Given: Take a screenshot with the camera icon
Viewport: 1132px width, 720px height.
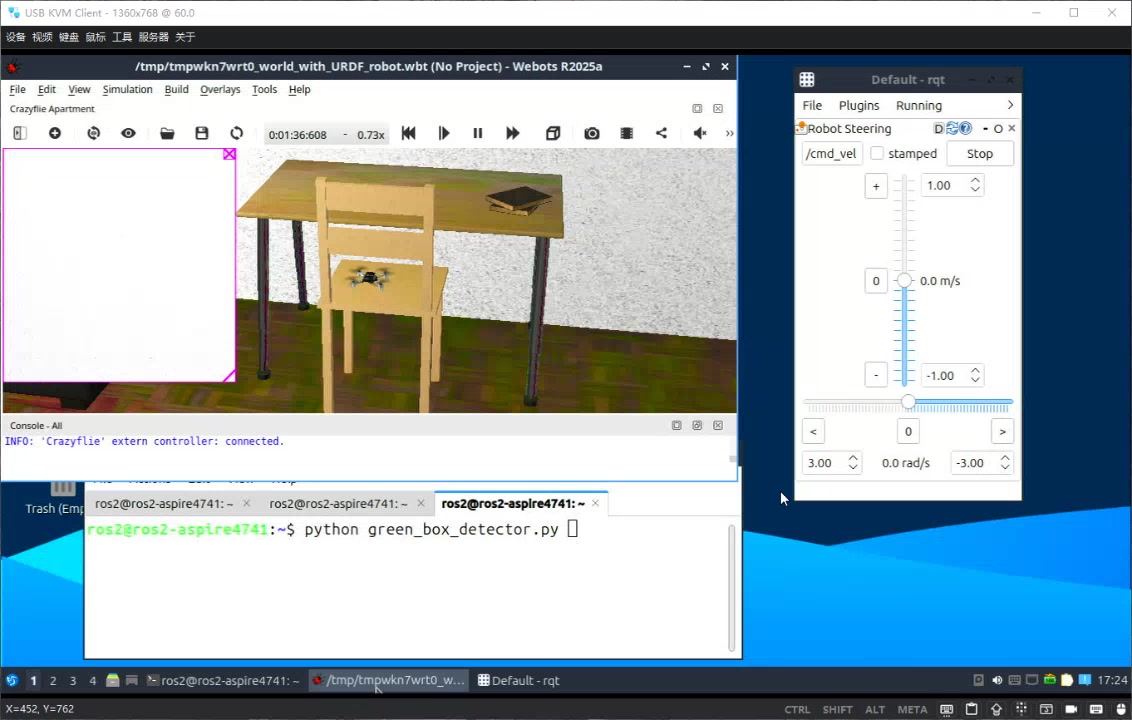Looking at the screenshot, I should point(592,133).
